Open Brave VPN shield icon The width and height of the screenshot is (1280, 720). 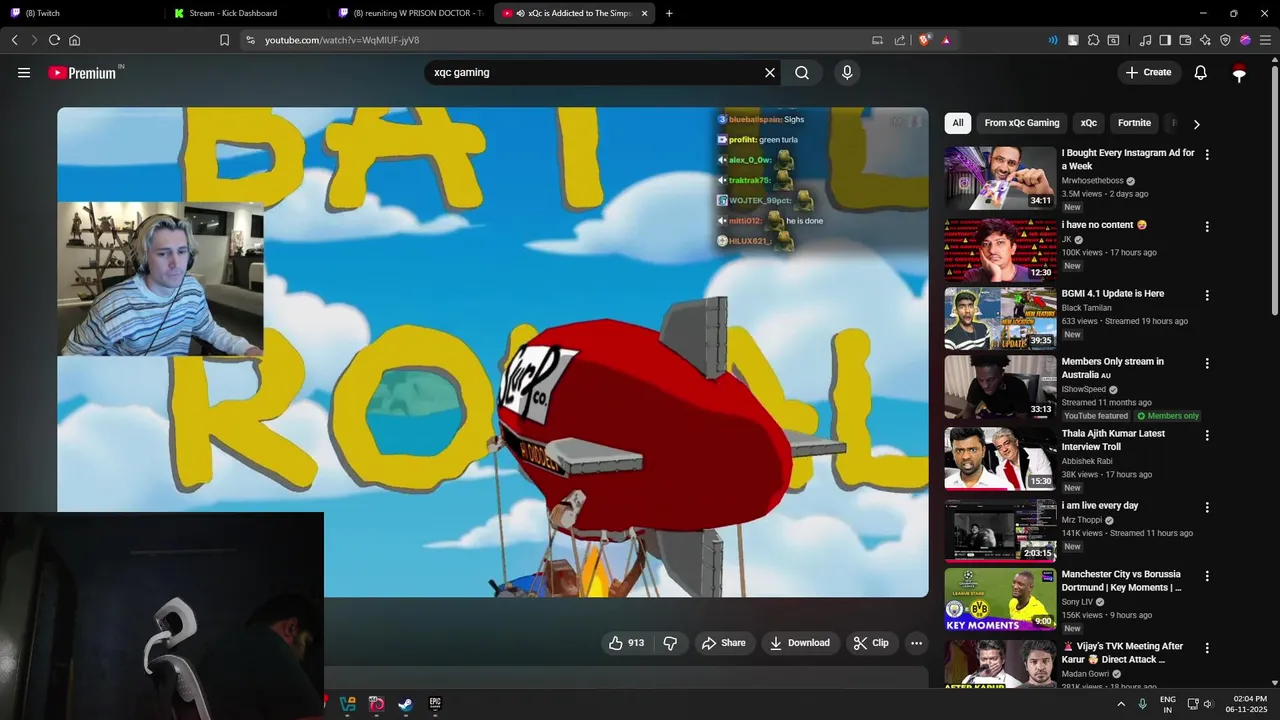click(1225, 40)
